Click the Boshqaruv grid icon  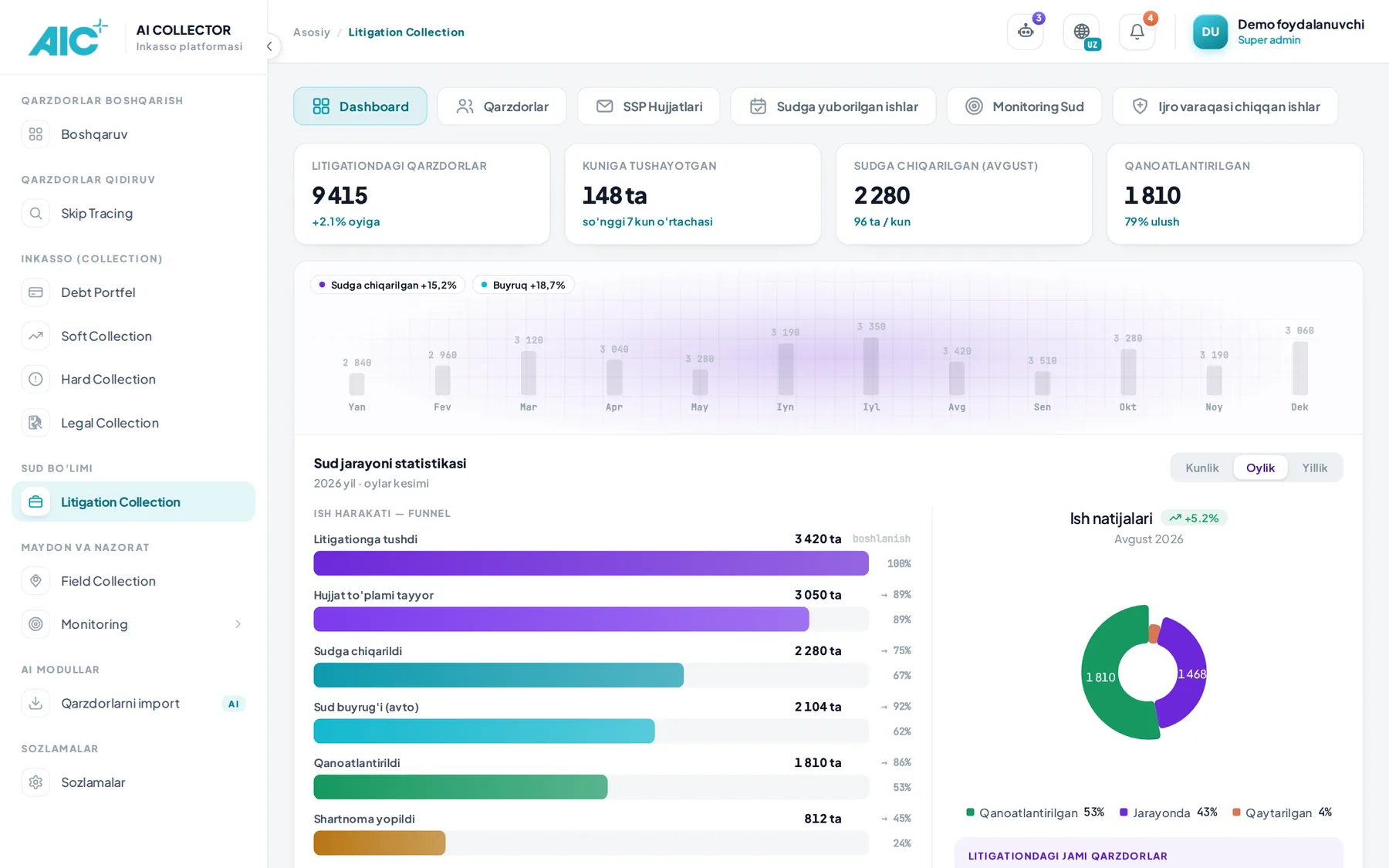coord(35,134)
